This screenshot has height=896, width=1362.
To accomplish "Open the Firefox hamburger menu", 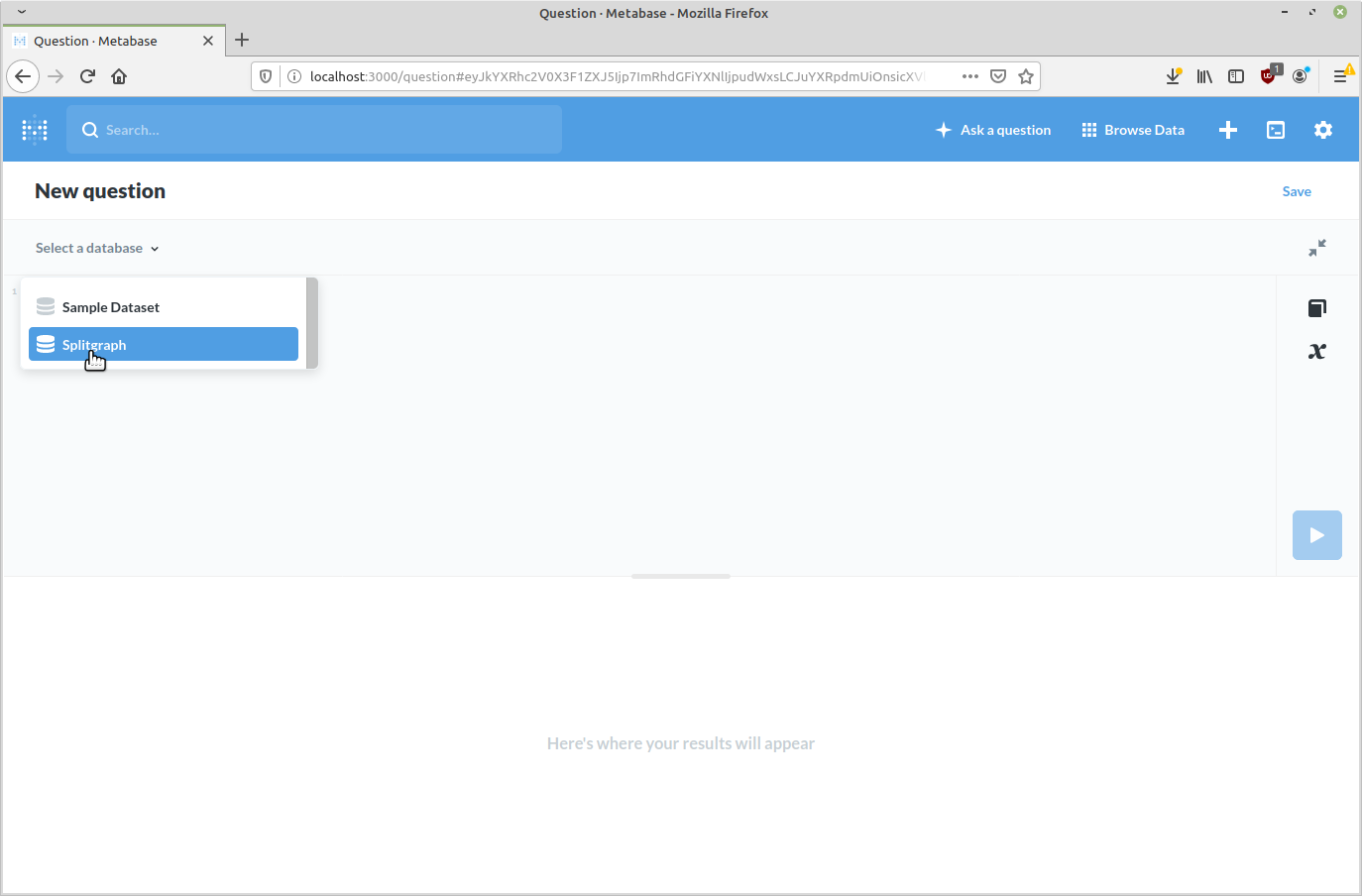I will [x=1341, y=75].
